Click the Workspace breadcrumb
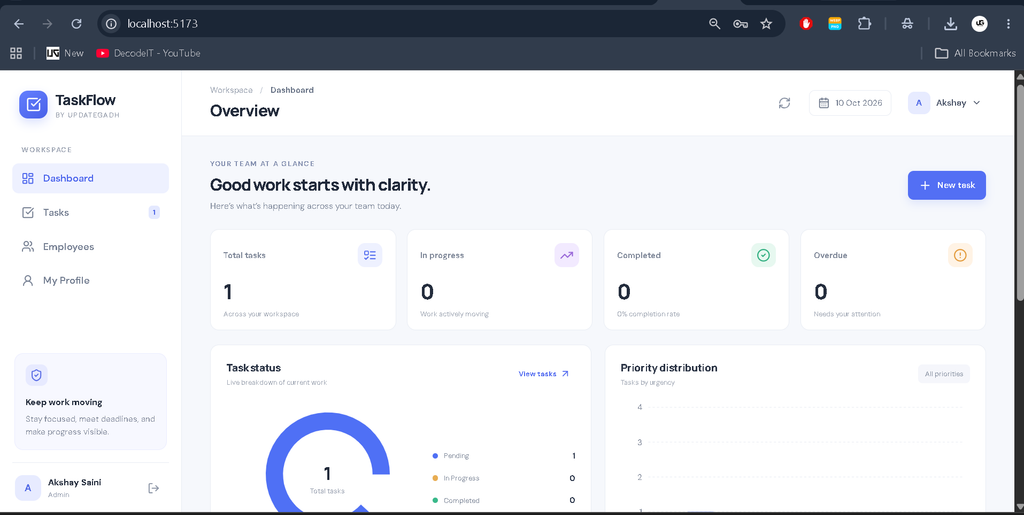The height and width of the screenshot is (515, 1024). pos(231,90)
